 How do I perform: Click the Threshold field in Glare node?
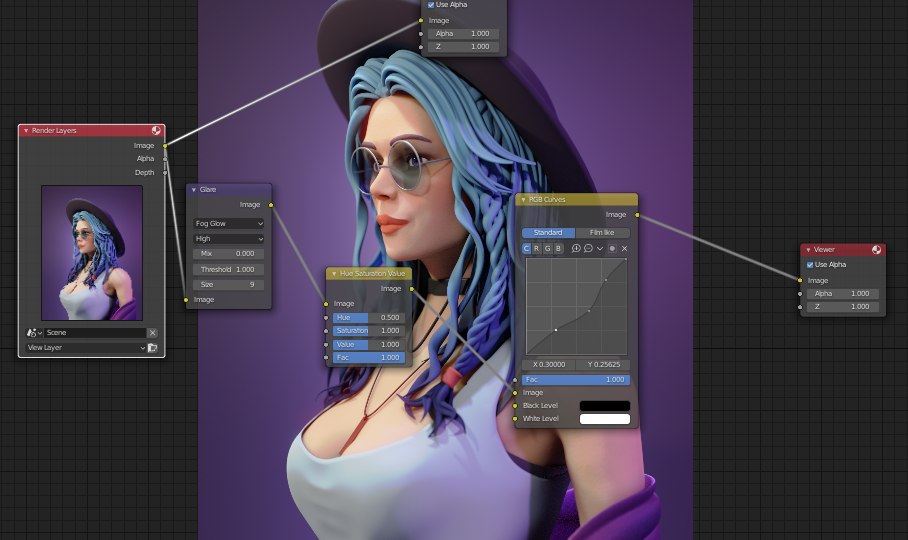pyautogui.click(x=228, y=269)
